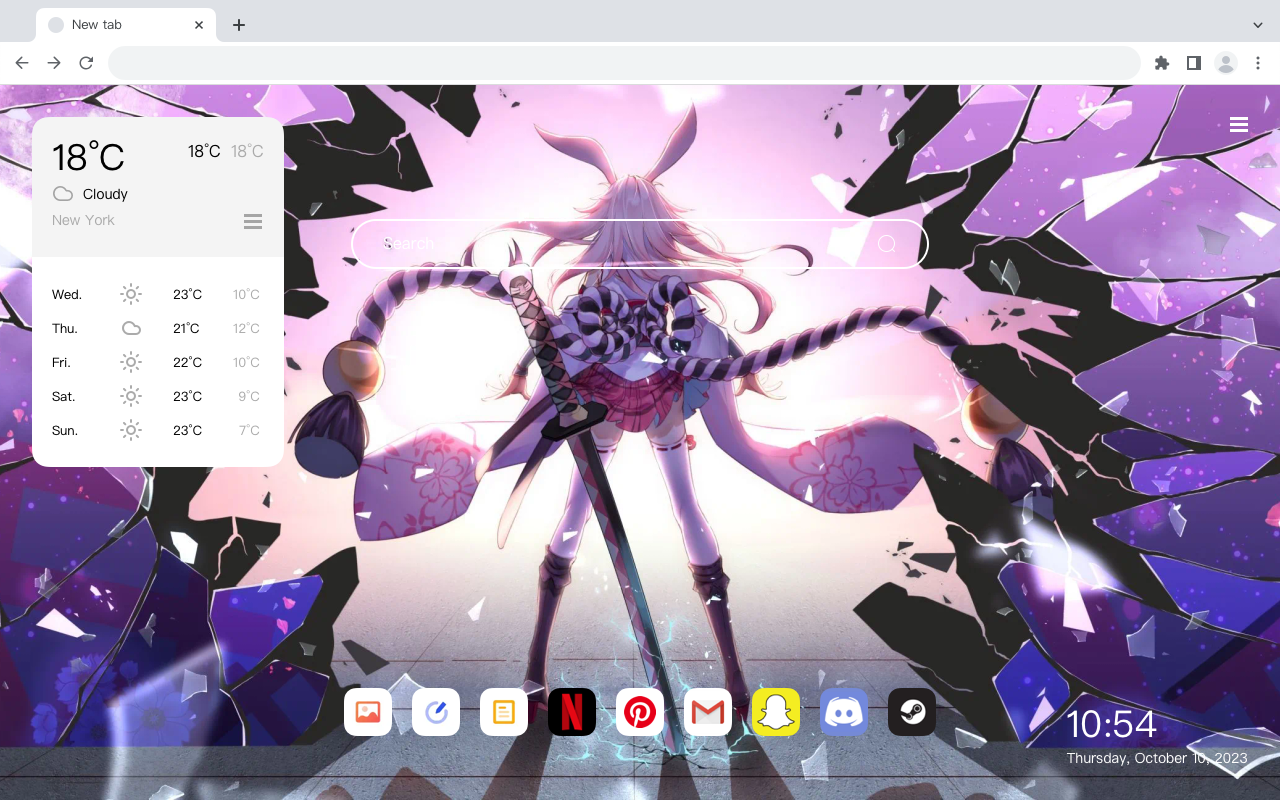This screenshot has height=800, width=1280.
Task: Click the Thursday, October date text
Action: click(1157, 758)
